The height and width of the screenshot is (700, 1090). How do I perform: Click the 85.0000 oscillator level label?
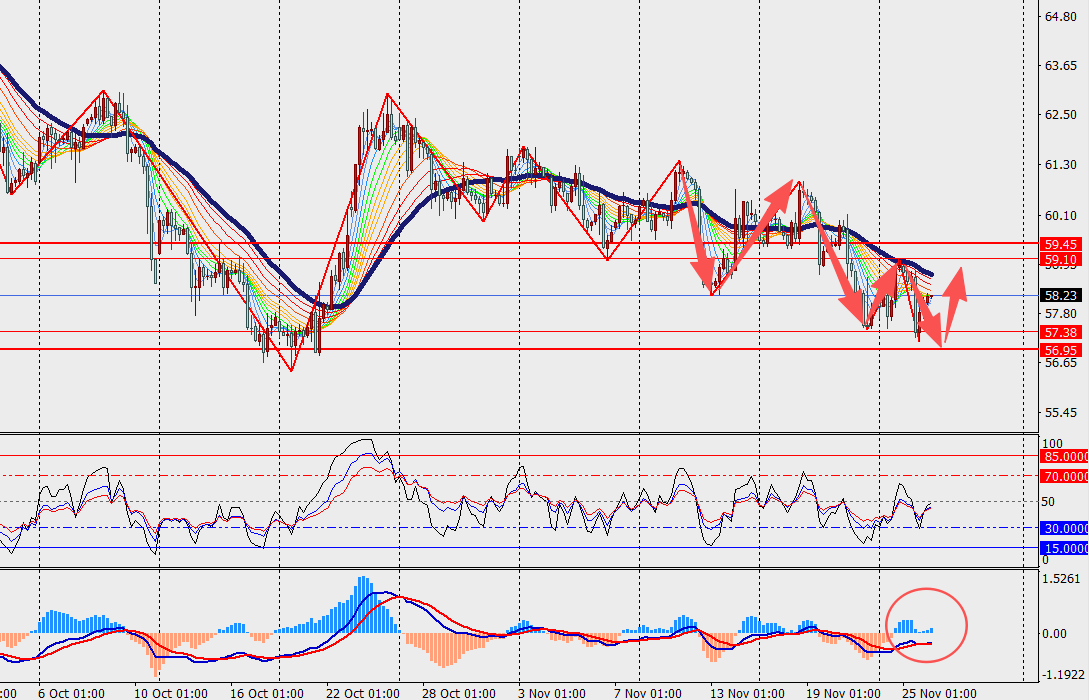point(1064,456)
